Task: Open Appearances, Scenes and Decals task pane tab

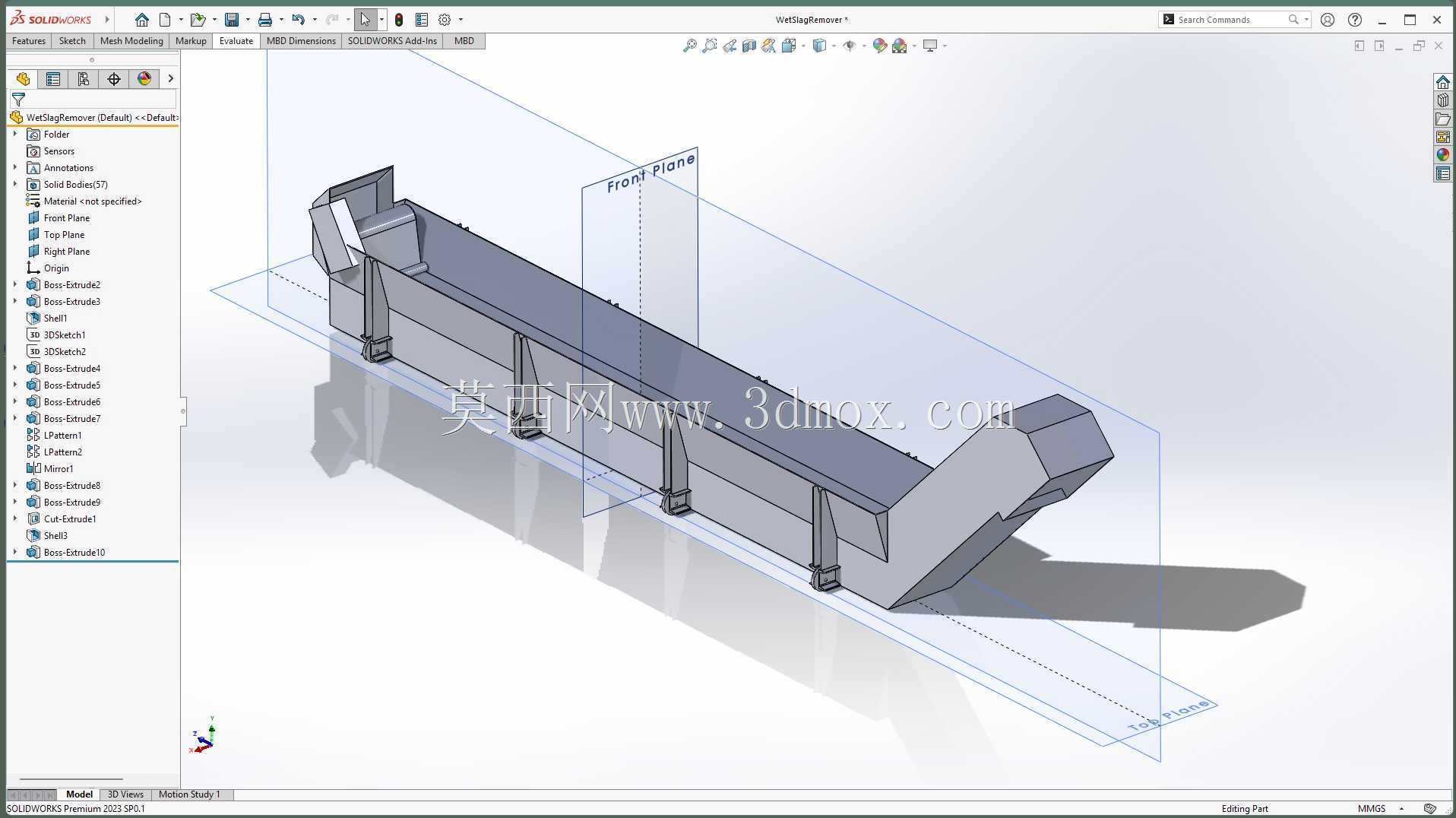Action: (x=1442, y=155)
